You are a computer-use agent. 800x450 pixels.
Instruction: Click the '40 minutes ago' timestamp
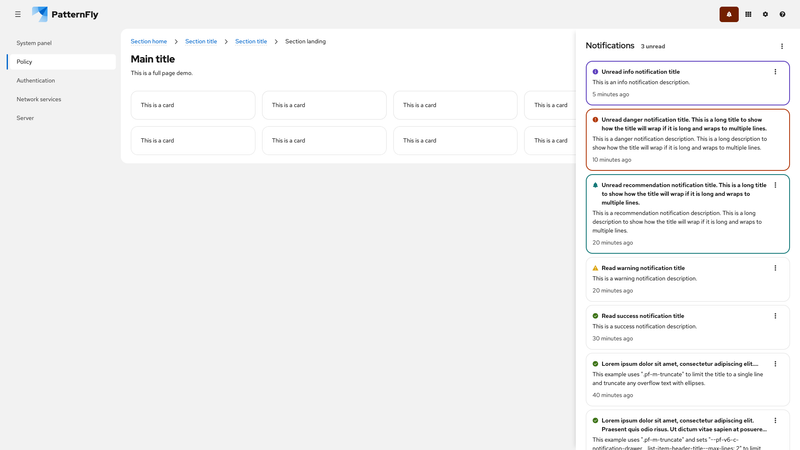(x=612, y=395)
